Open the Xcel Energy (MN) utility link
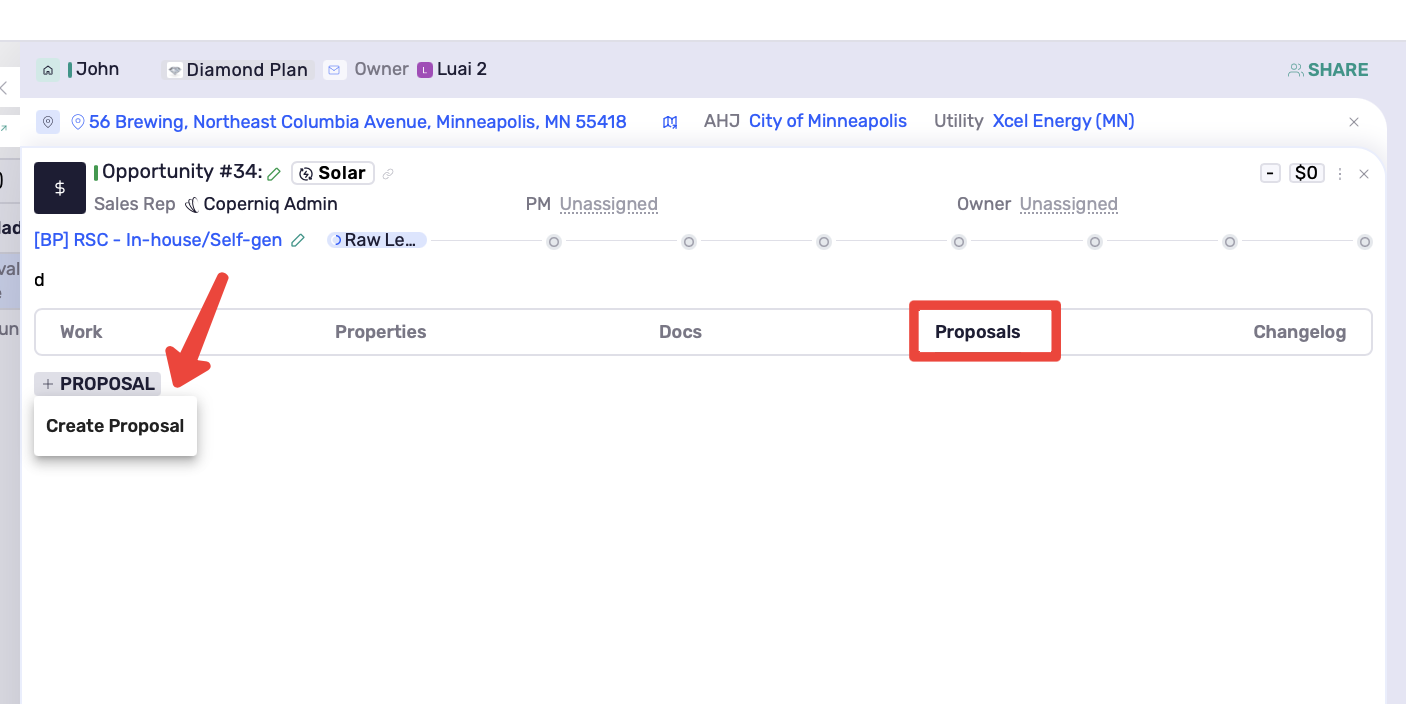The height and width of the screenshot is (704, 1406). (1063, 122)
